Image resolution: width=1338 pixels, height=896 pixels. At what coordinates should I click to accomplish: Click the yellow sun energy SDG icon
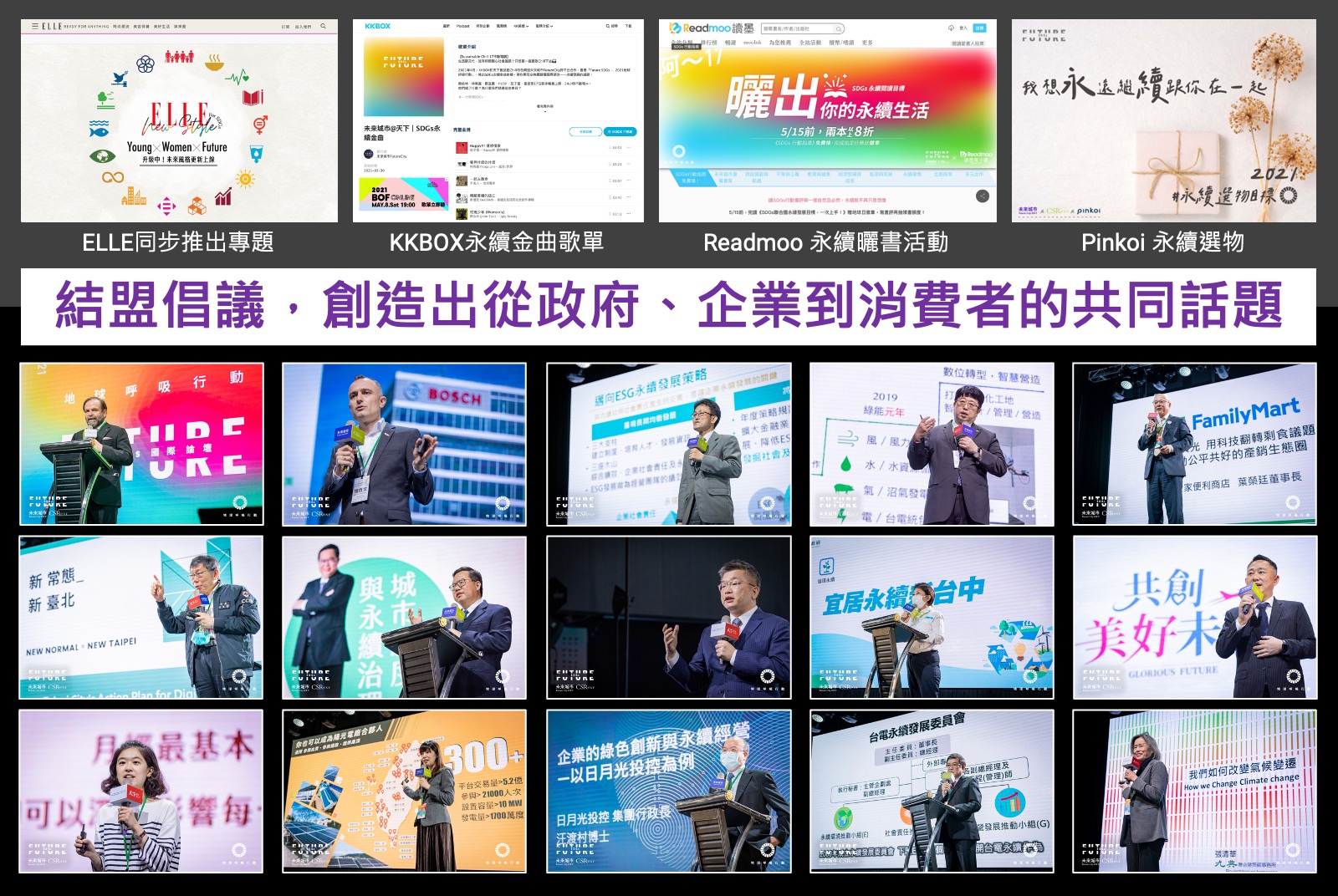[245, 178]
